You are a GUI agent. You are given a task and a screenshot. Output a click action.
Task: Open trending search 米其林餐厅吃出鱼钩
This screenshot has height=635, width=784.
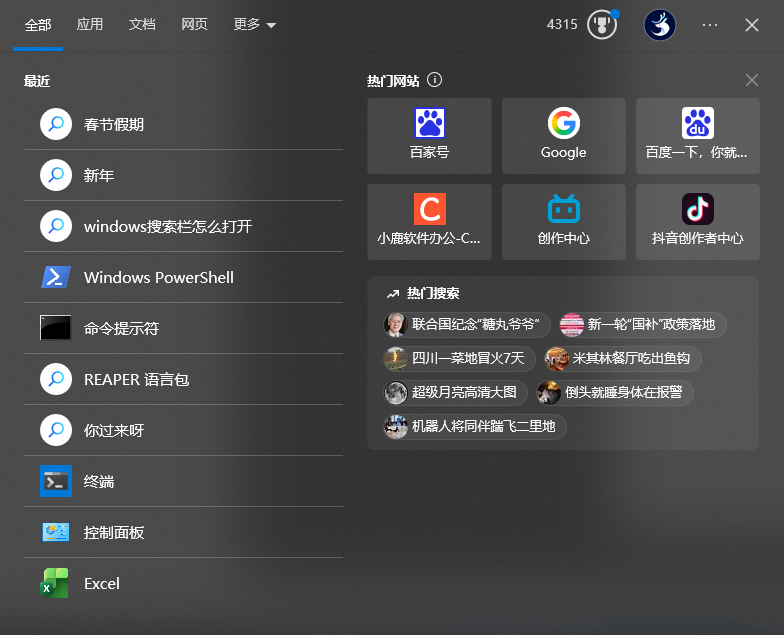pyautogui.click(x=622, y=358)
